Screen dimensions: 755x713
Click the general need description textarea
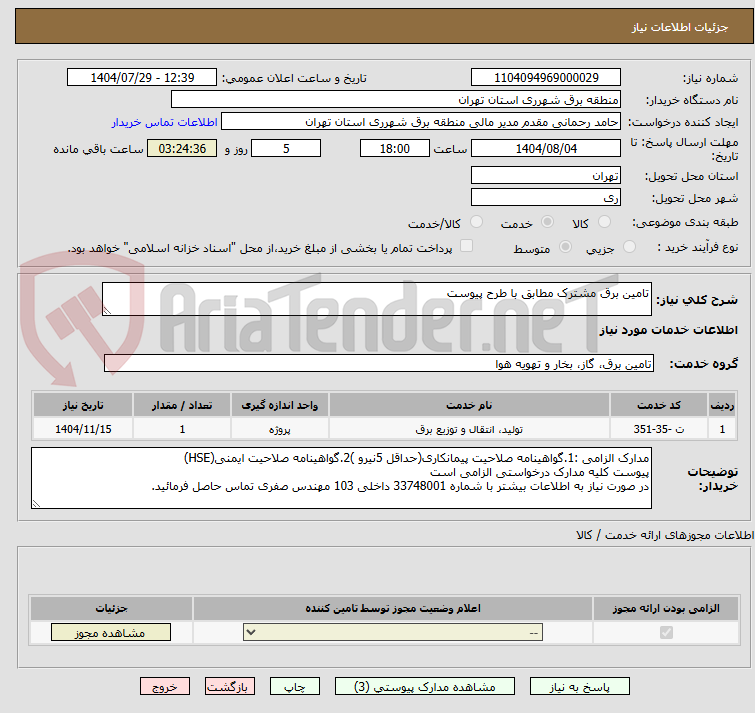(377, 299)
